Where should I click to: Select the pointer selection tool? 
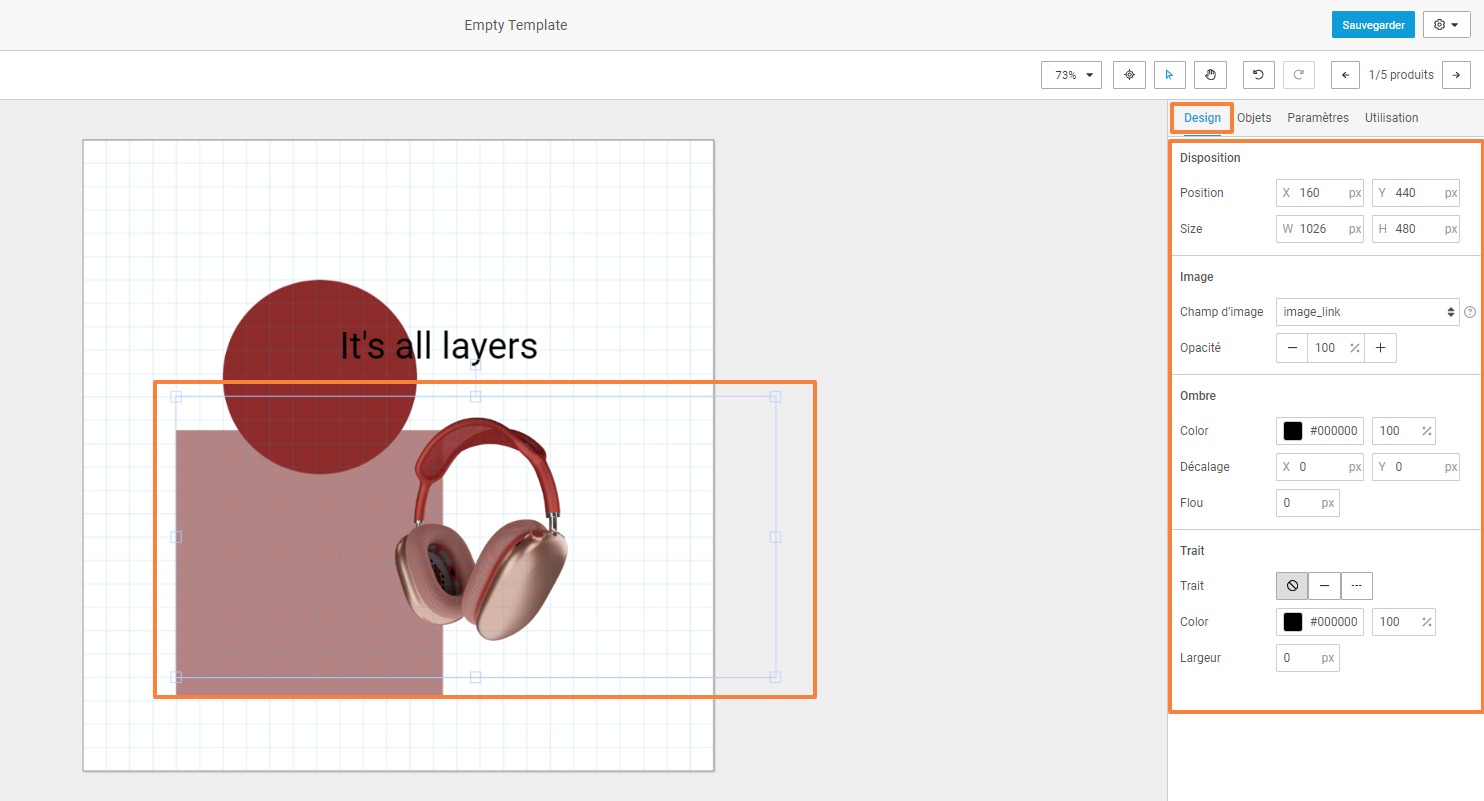coord(1169,75)
